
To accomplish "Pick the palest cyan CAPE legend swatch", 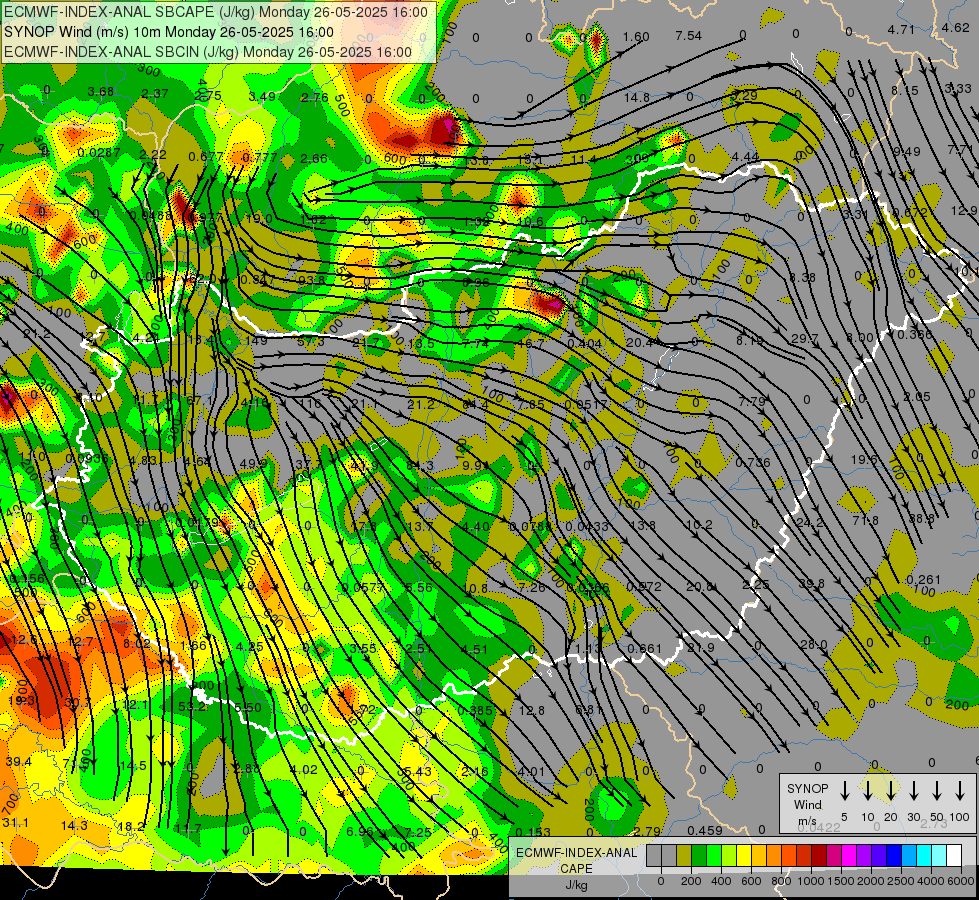I will click(939, 855).
